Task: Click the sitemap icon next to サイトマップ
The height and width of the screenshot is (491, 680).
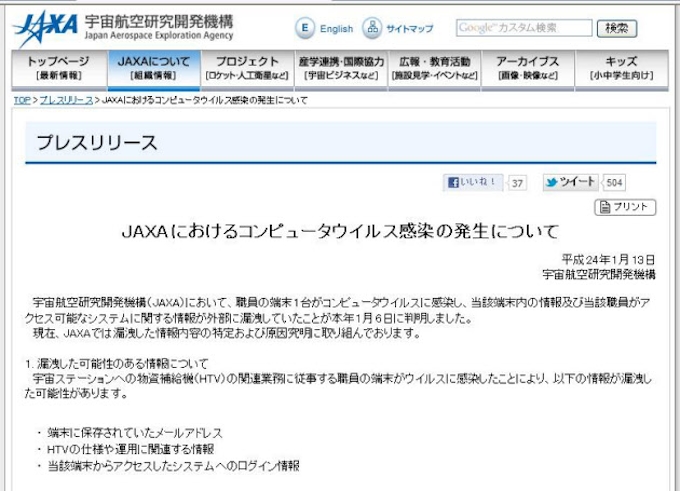Action: tap(372, 28)
